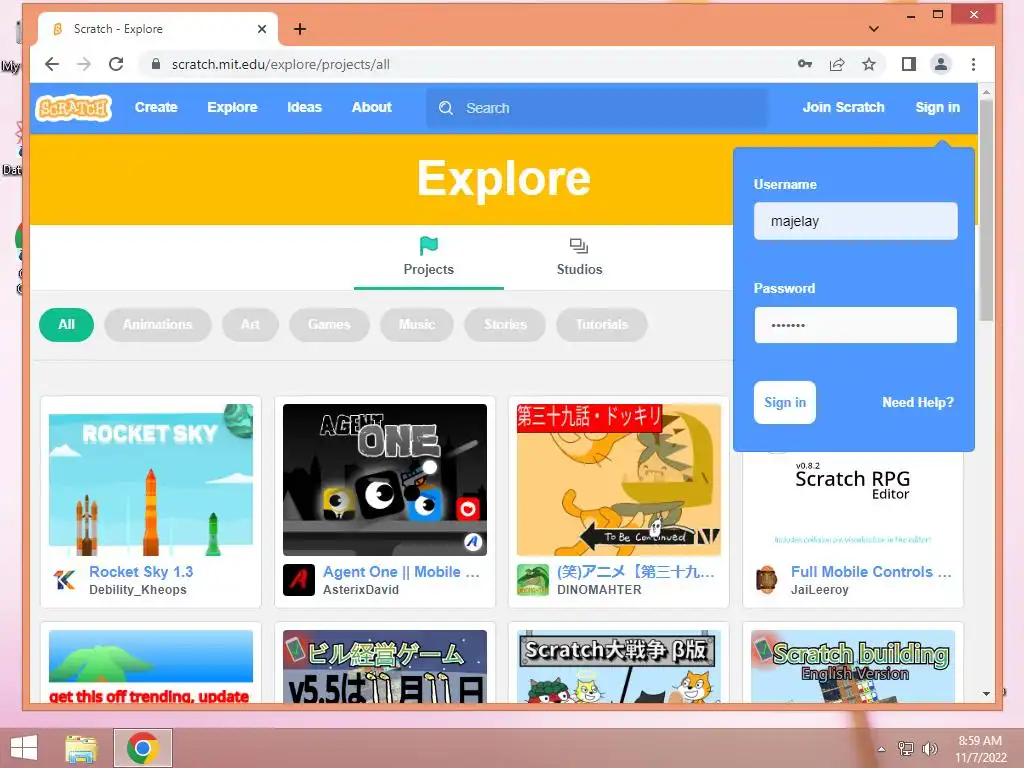Viewport: 1024px width, 768px height.
Task: Click Sign in link in the header
Action: (x=938, y=107)
